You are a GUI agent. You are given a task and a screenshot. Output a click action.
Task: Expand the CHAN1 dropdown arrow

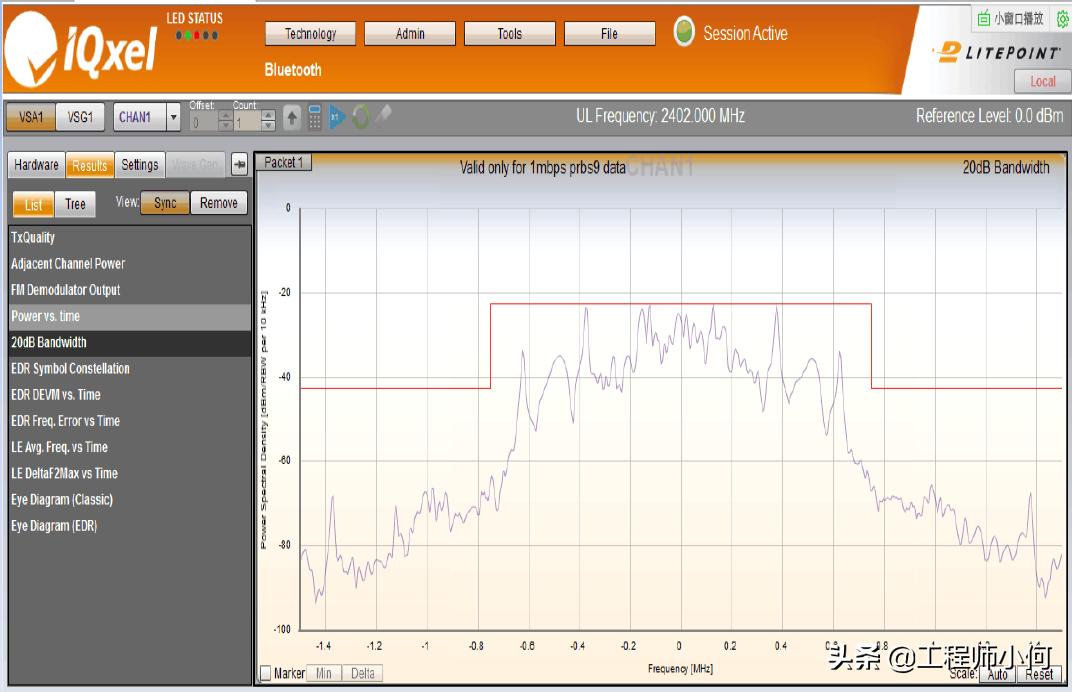[174, 118]
